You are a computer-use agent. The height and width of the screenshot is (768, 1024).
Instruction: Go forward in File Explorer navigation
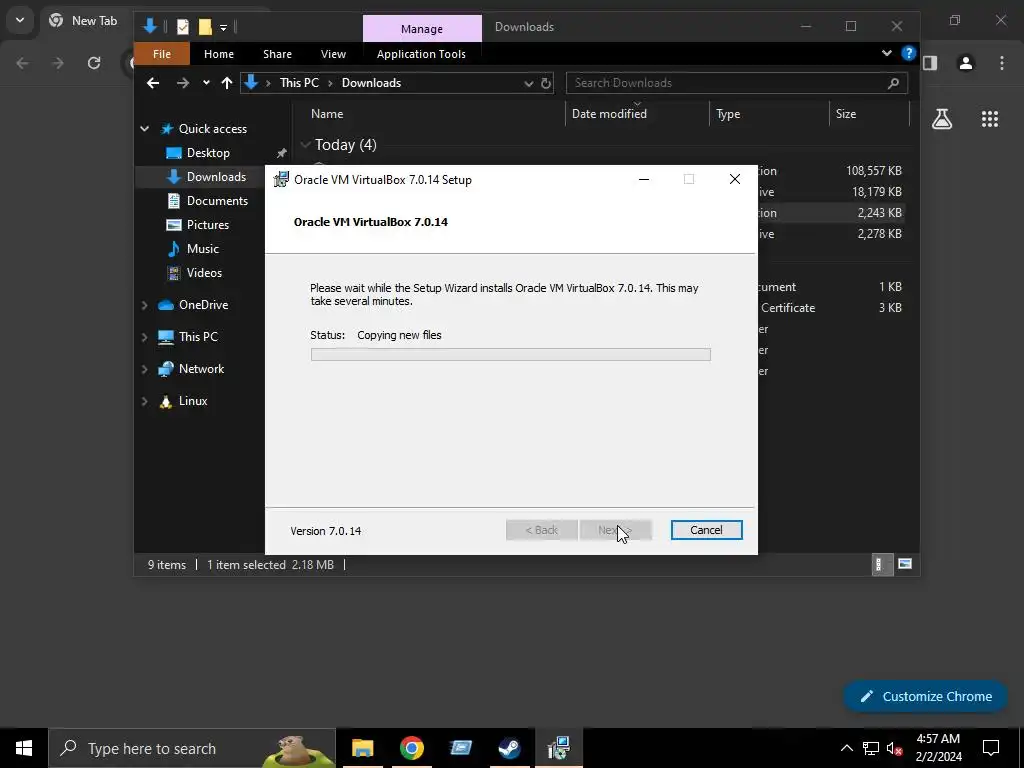183,83
